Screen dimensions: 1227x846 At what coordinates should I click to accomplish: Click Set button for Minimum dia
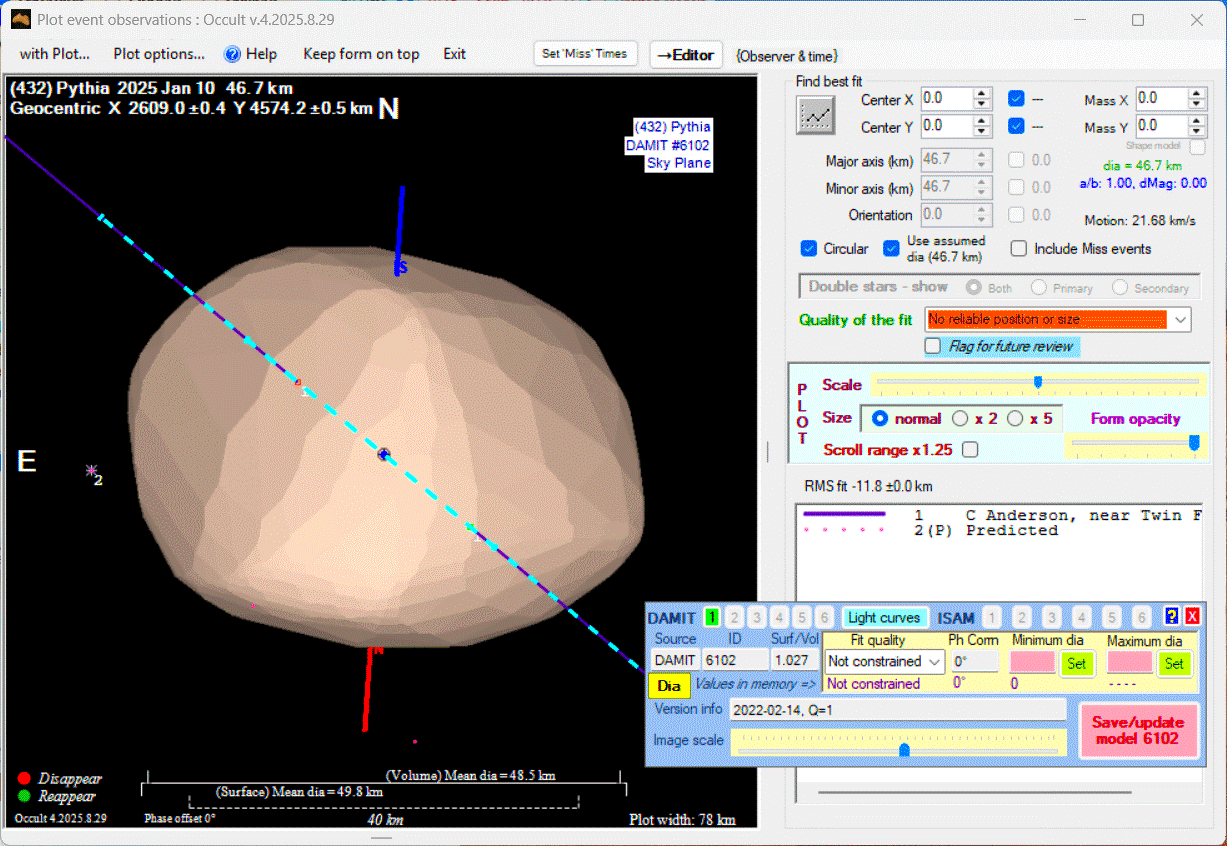[x=1077, y=663]
